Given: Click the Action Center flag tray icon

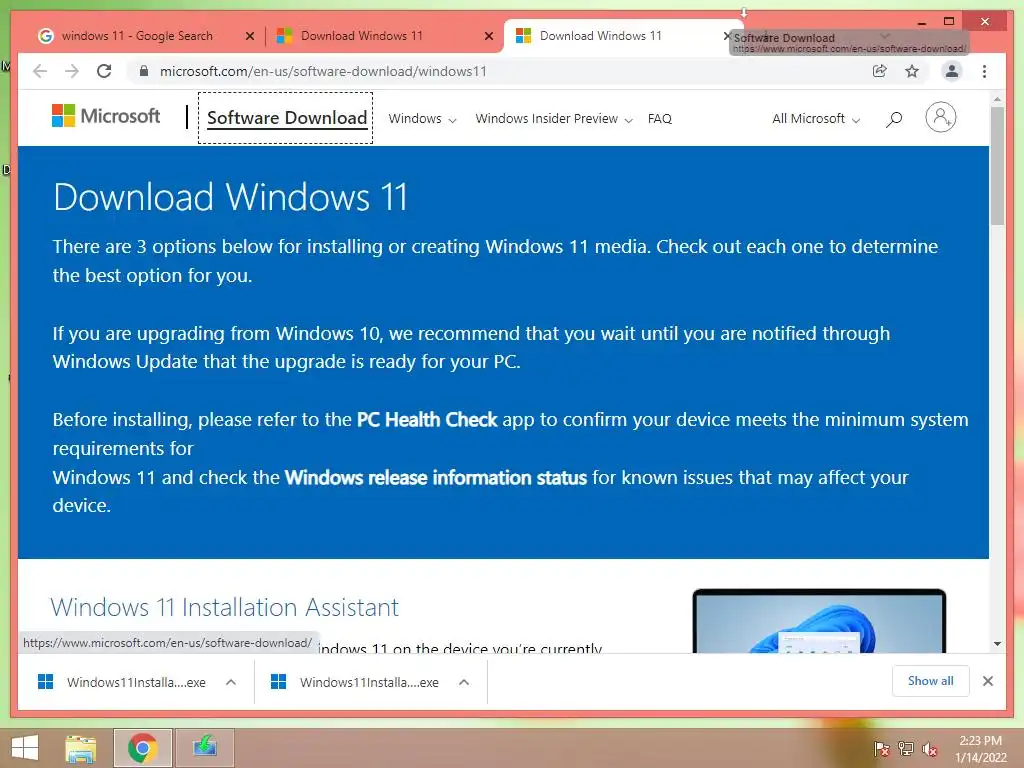Looking at the screenshot, I should (881, 748).
